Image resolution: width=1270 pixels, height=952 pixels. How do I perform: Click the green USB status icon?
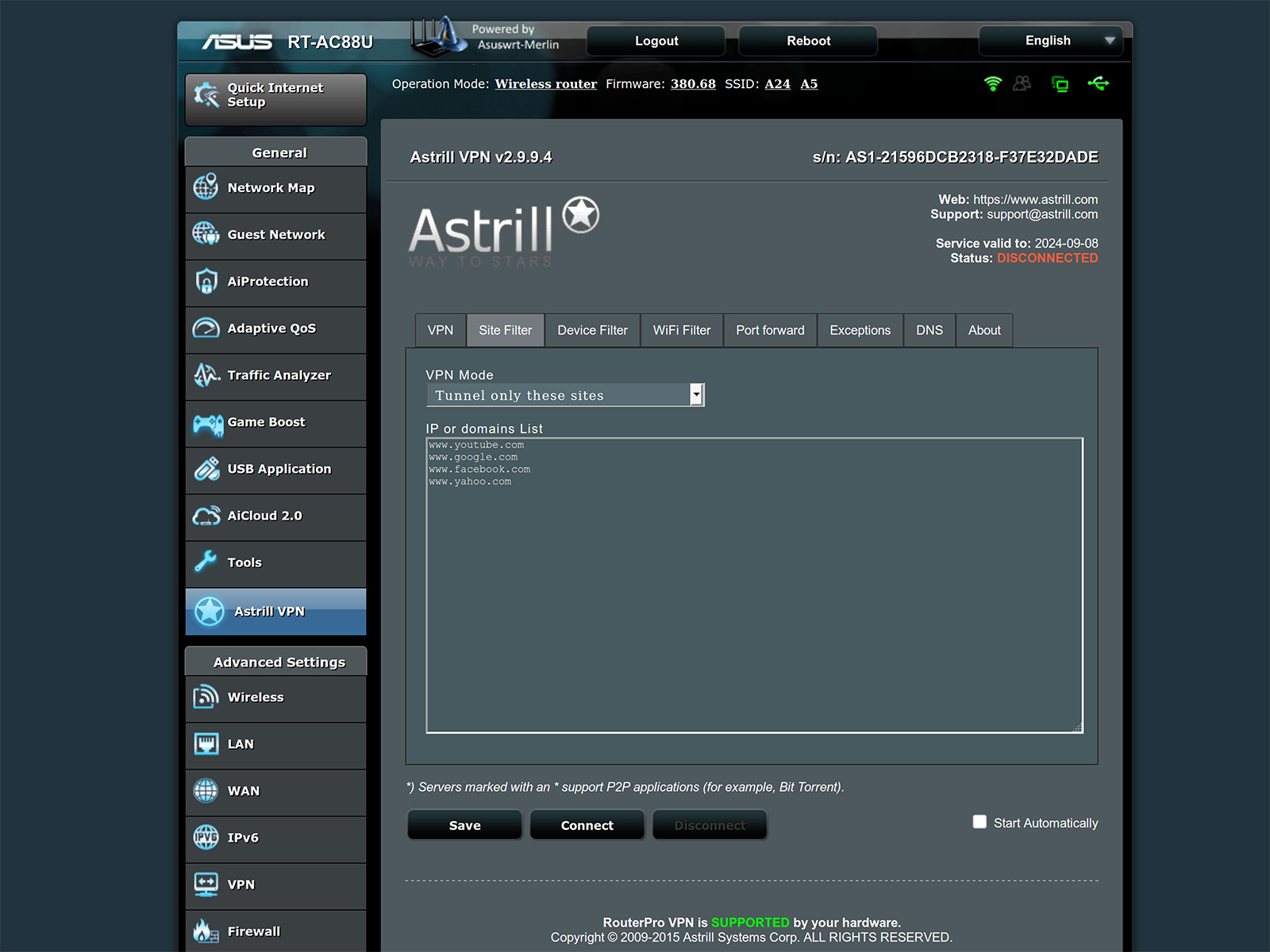tap(1099, 83)
